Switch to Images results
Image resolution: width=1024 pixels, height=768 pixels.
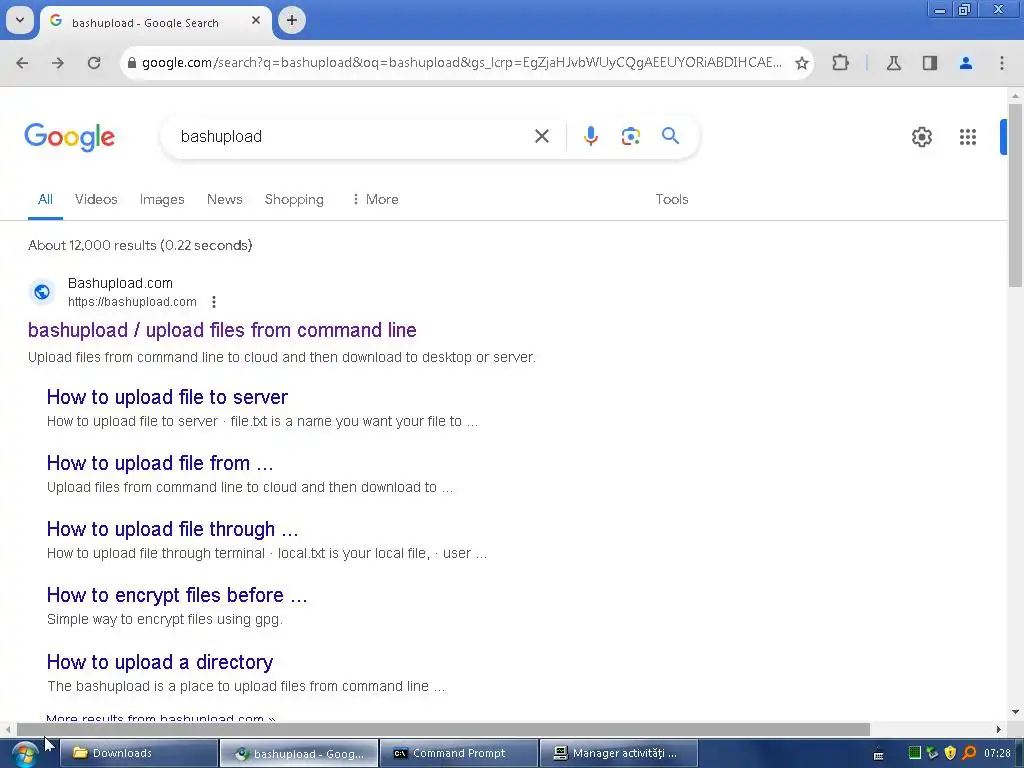pyautogui.click(x=162, y=199)
